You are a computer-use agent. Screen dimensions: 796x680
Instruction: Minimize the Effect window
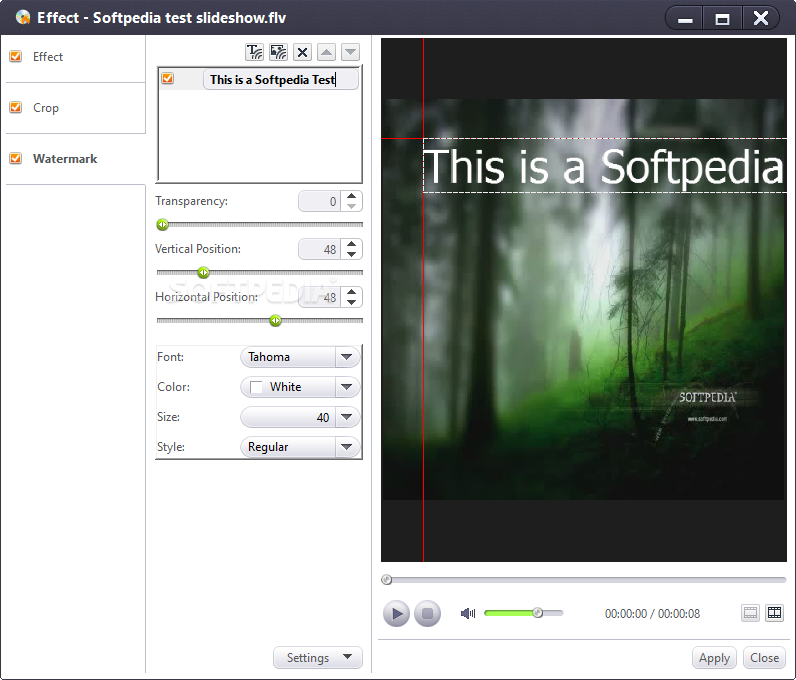685,18
